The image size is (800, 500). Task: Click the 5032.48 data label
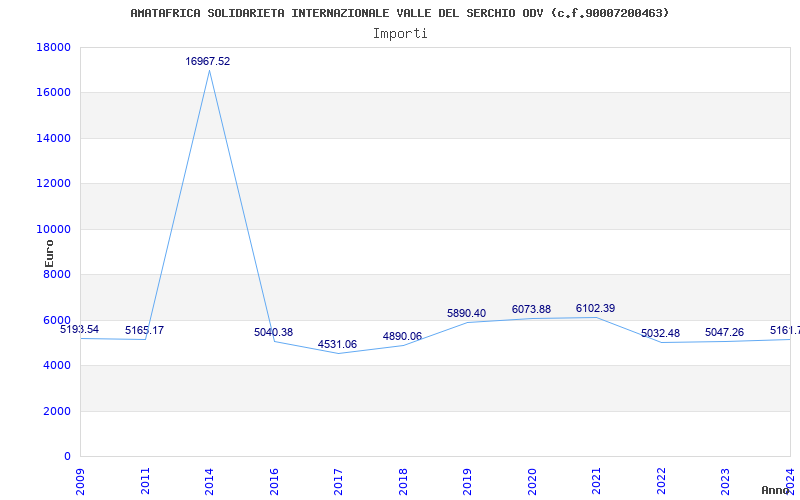[660, 333]
